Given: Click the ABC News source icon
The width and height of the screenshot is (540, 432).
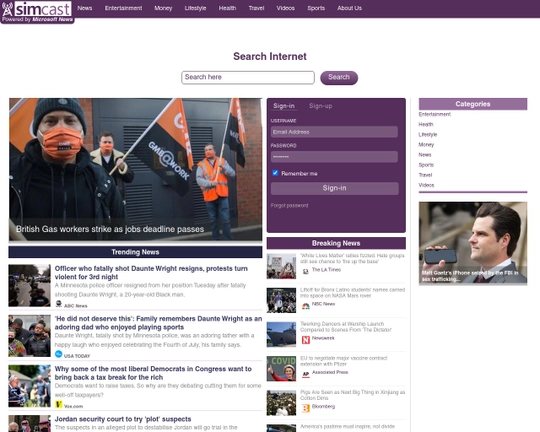Looking at the screenshot, I should [x=59, y=304].
